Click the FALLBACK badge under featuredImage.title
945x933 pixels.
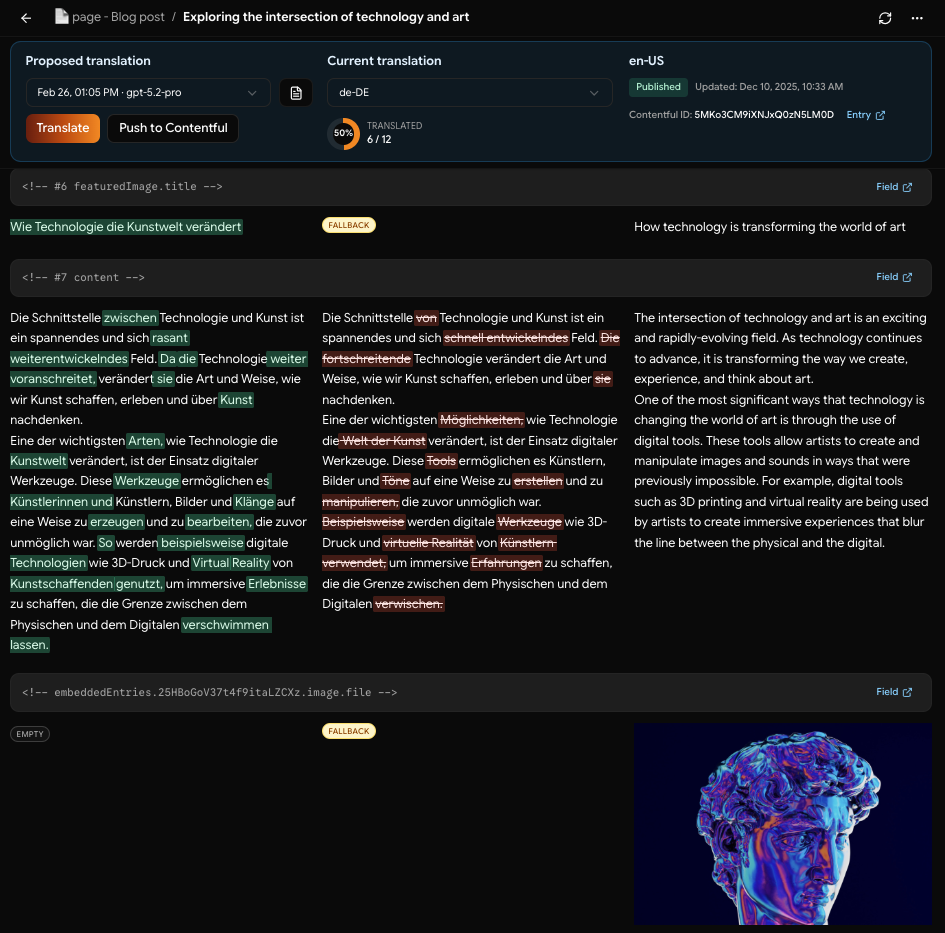[348, 225]
